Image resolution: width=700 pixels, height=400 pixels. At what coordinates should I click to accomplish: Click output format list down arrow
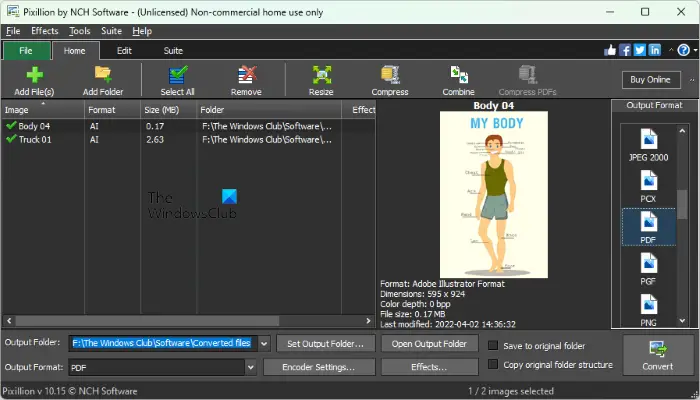(682, 321)
